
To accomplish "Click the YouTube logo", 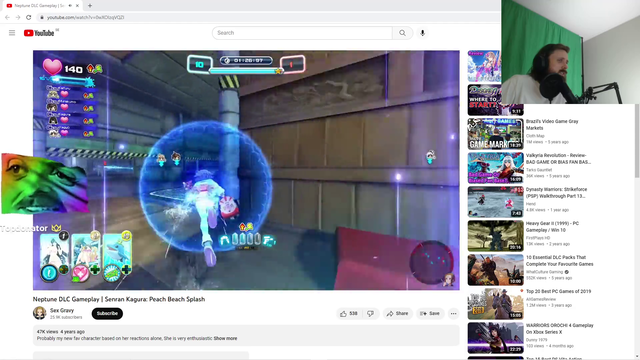I will [39, 33].
